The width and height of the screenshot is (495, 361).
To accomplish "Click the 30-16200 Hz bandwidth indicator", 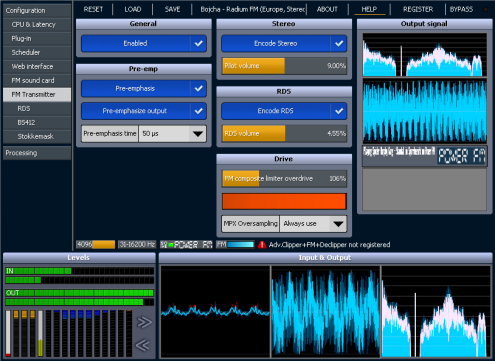I will 137,245.
